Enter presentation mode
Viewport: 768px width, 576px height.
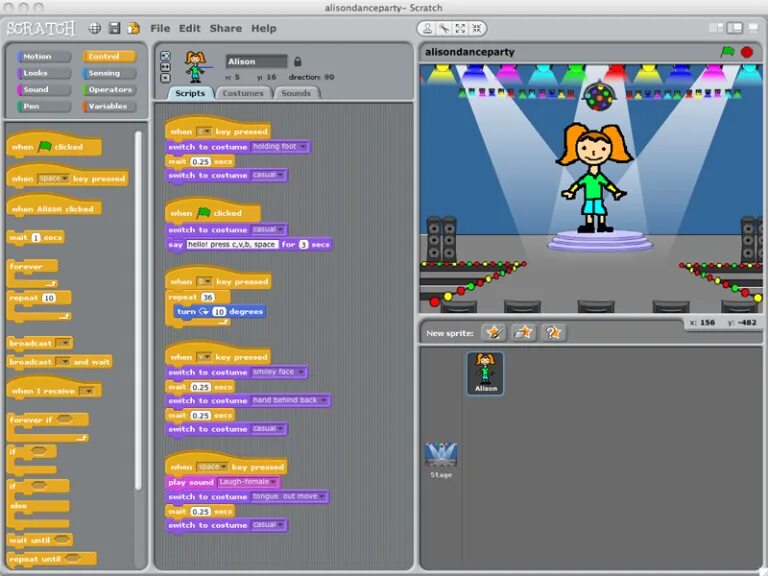753,28
